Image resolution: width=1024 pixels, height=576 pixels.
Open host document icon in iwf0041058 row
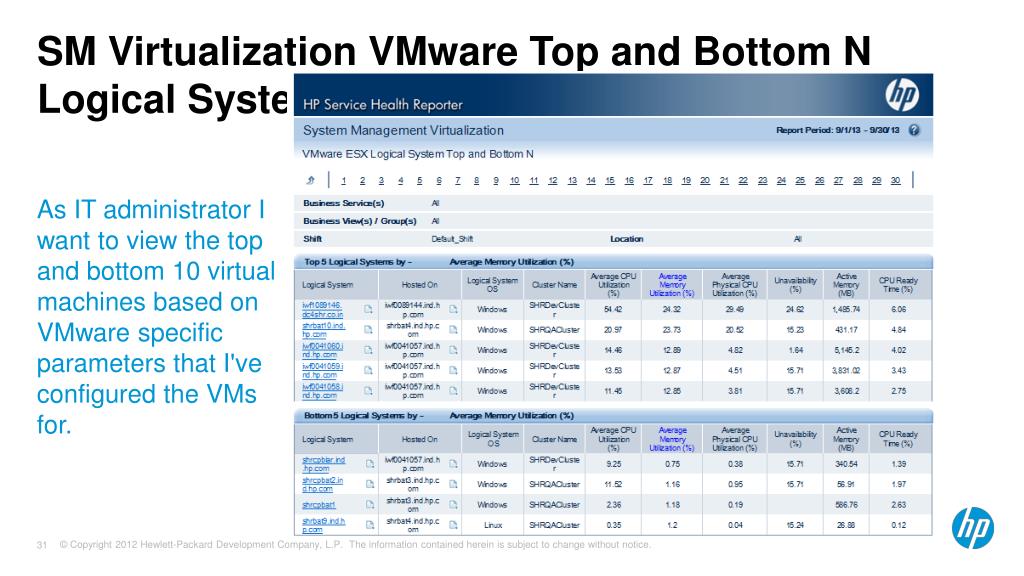click(453, 391)
